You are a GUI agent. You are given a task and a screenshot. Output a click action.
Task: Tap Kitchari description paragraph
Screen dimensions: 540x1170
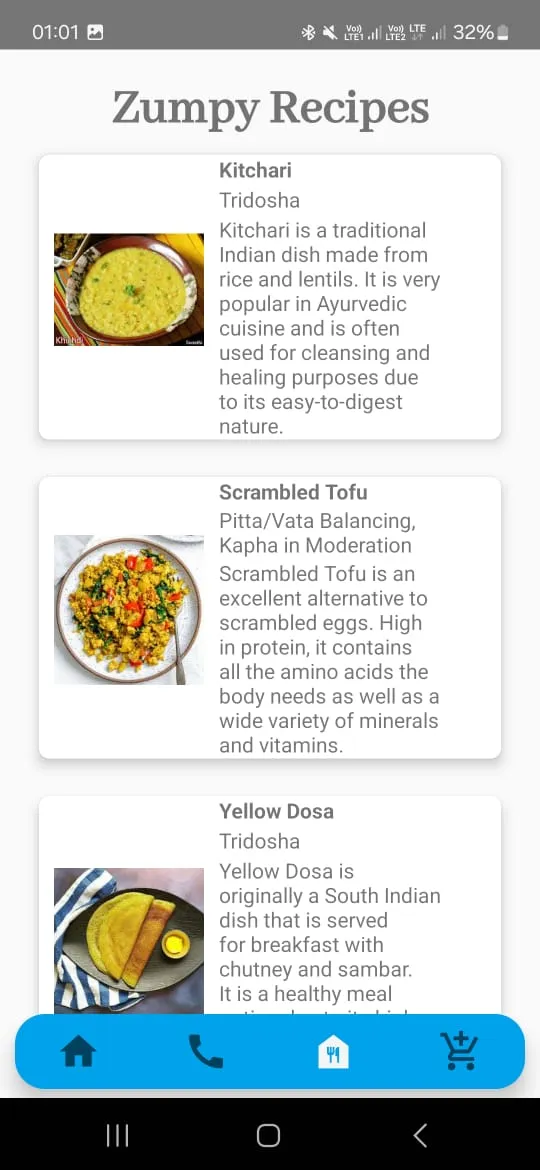click(330, 328)
